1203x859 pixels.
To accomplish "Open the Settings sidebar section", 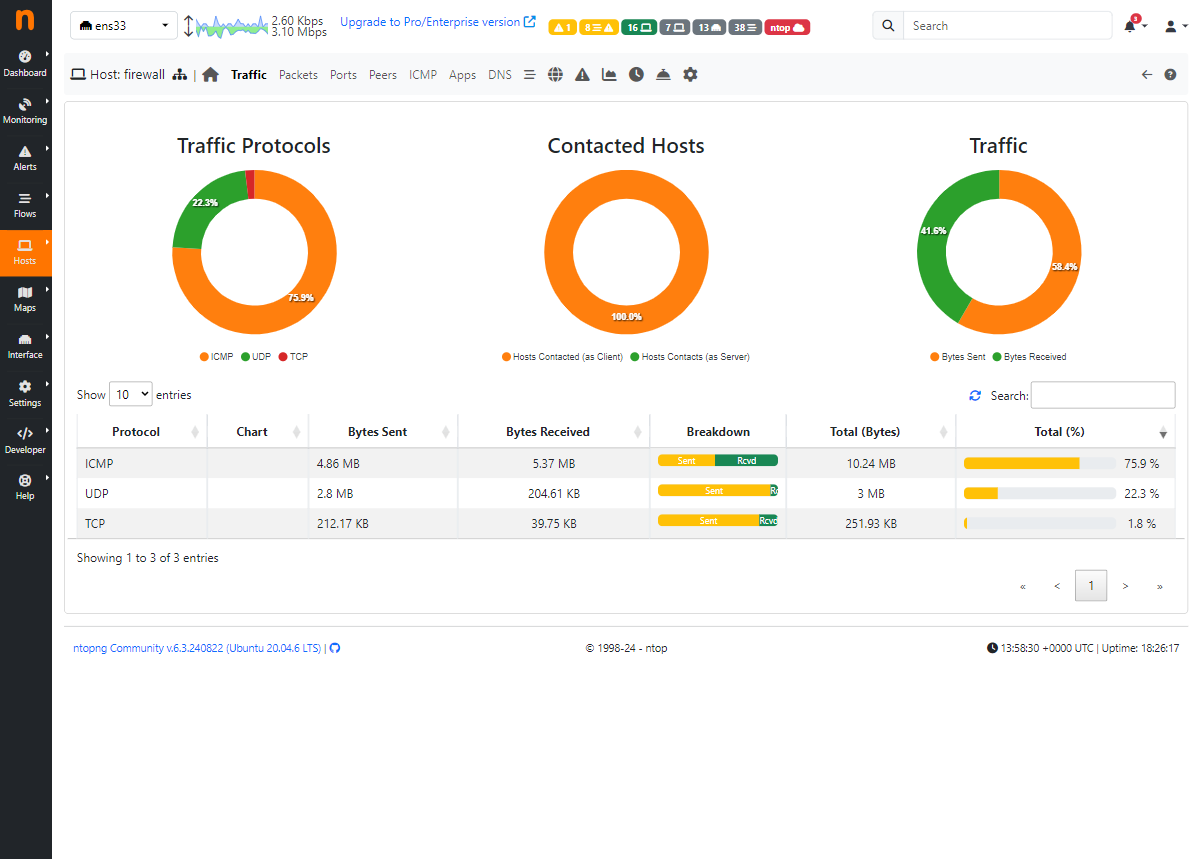I will pos(25,393).
